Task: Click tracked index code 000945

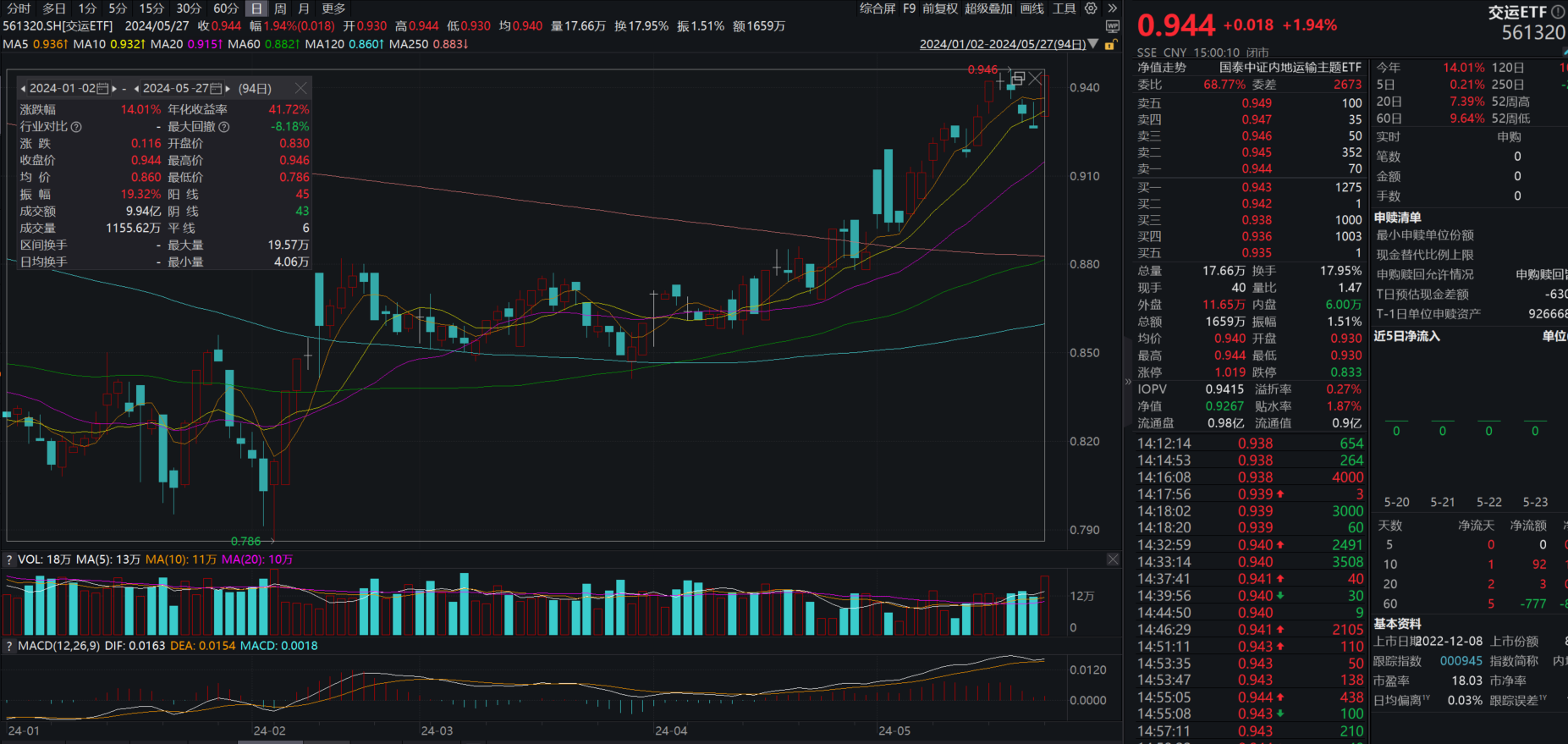Action: click(x=1461, y=661)
